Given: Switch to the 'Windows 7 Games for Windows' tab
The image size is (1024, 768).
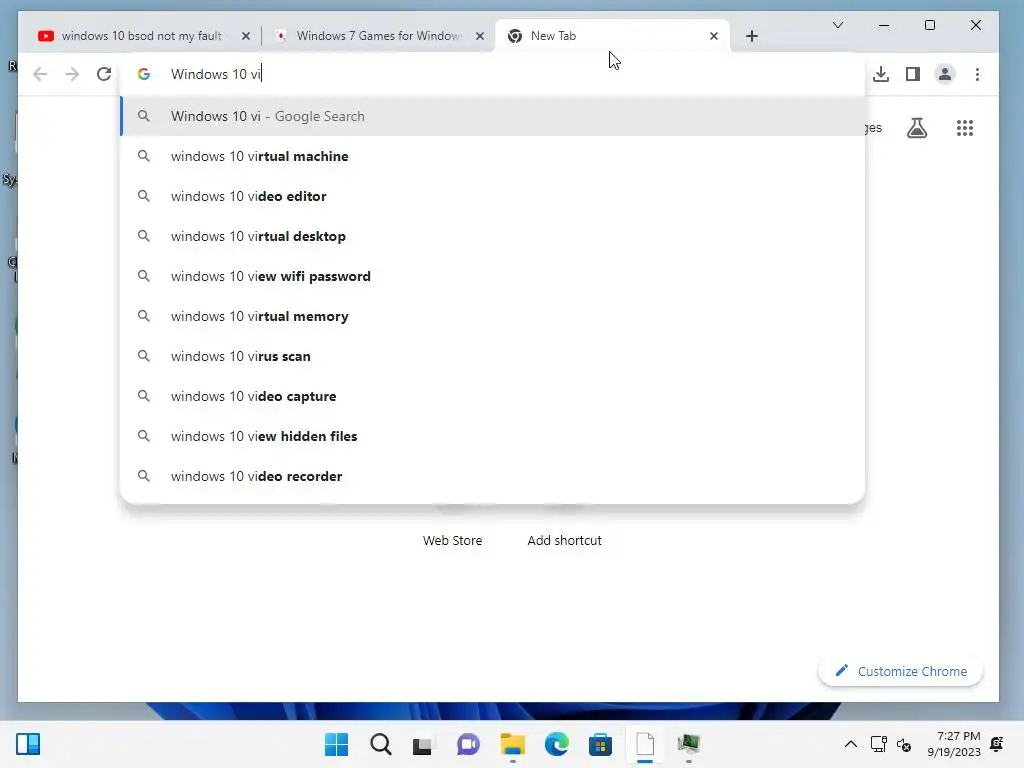Looking at the screenshot, I should coord(379,36).
